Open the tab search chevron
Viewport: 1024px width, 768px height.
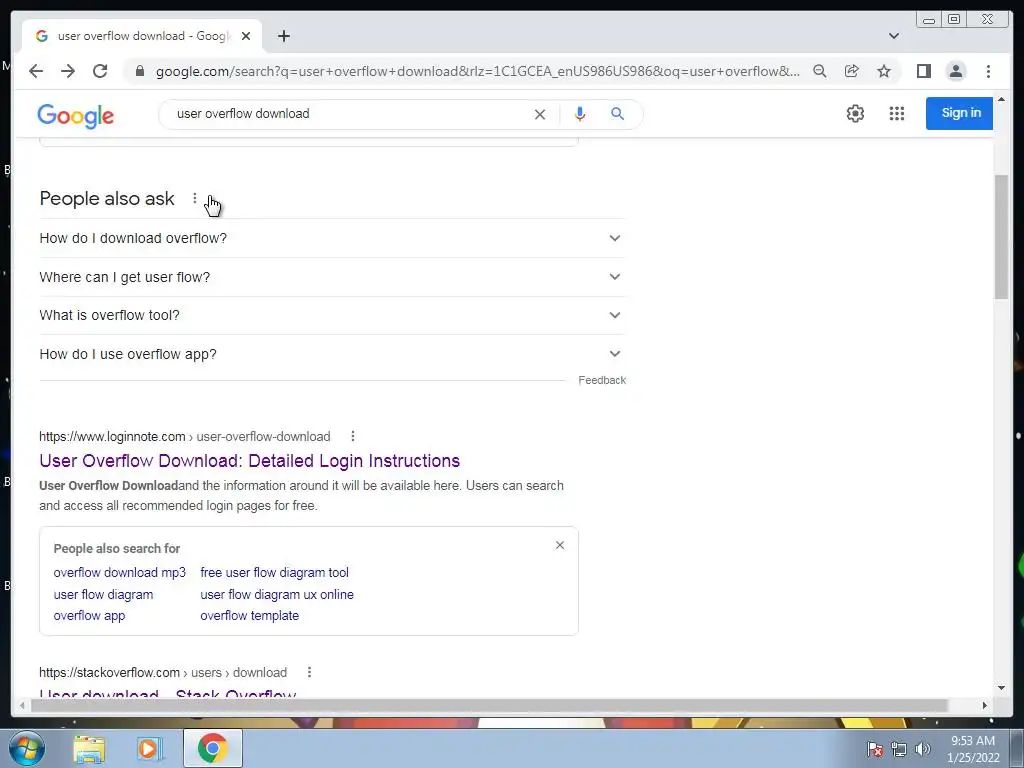894,36
